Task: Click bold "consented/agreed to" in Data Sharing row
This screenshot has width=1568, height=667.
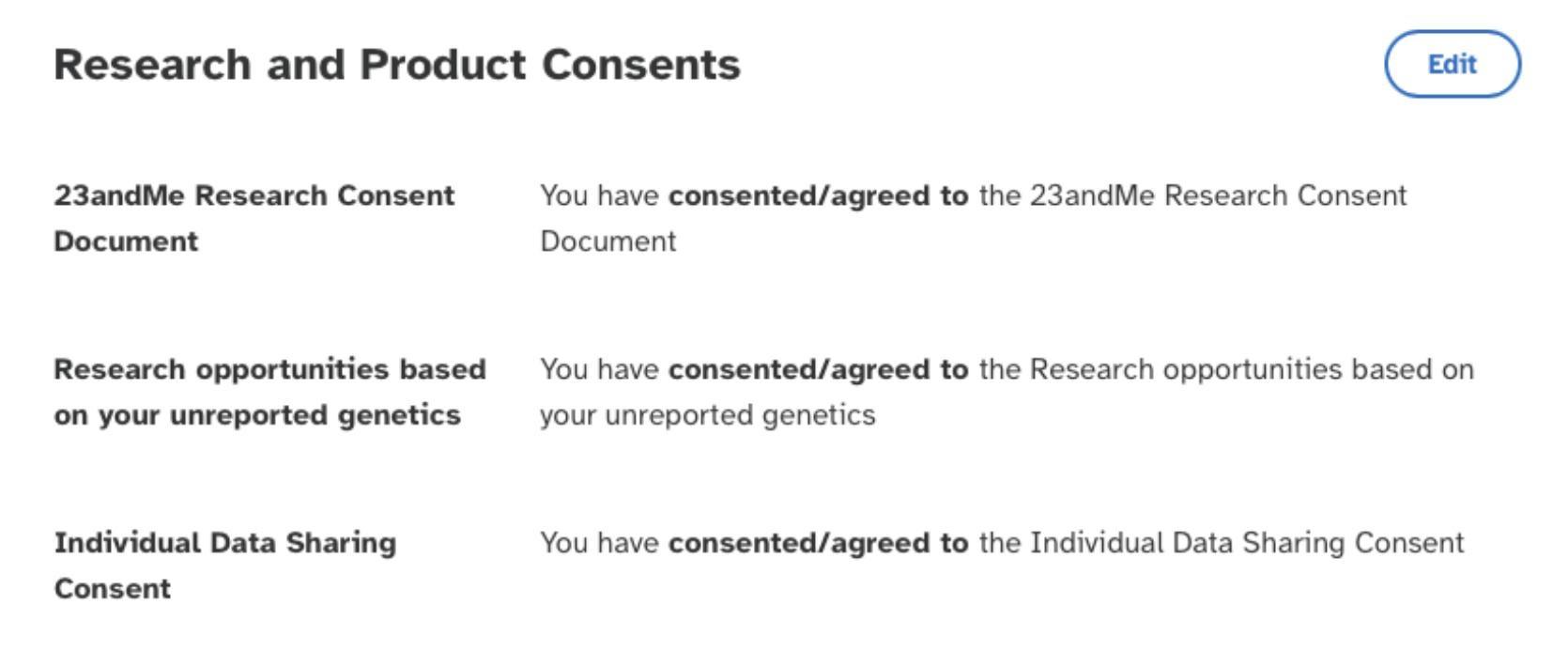Action: pos(818,543)
